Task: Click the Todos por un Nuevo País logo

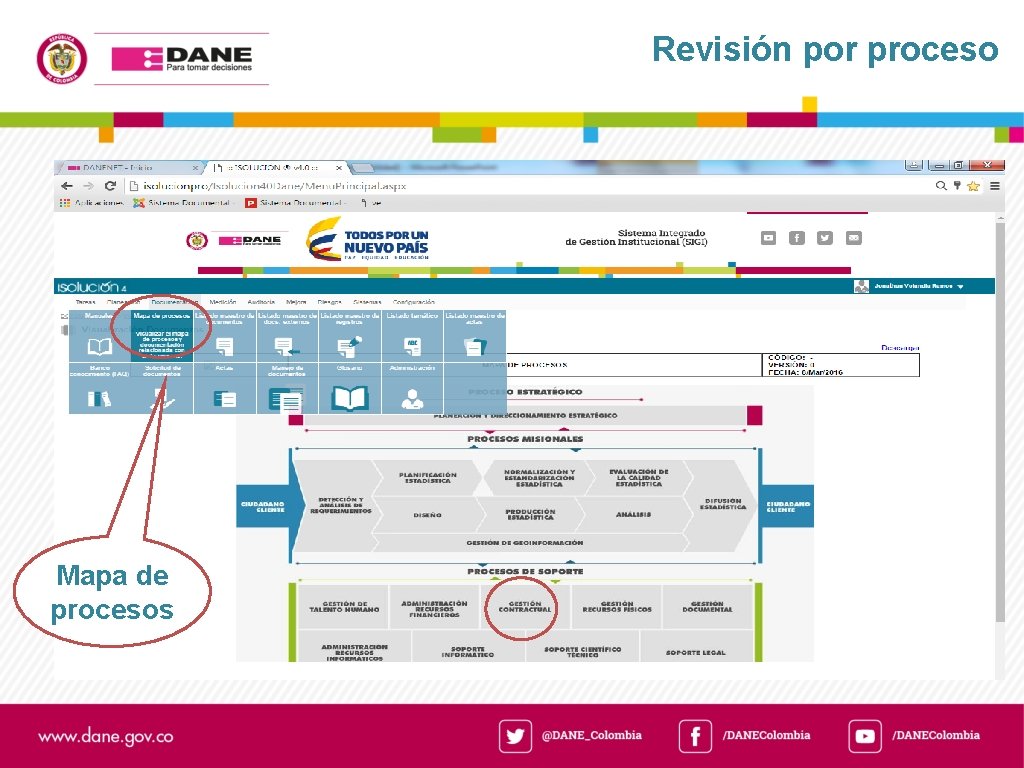Action: point(368,239)
